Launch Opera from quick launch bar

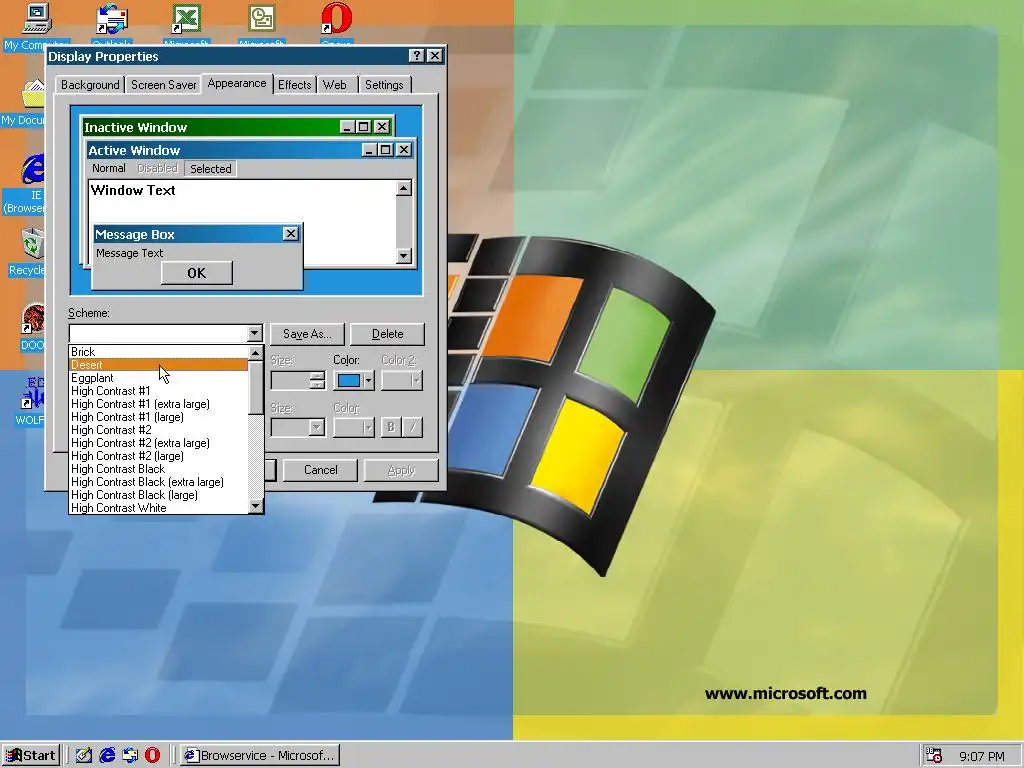tap(152, 756)
